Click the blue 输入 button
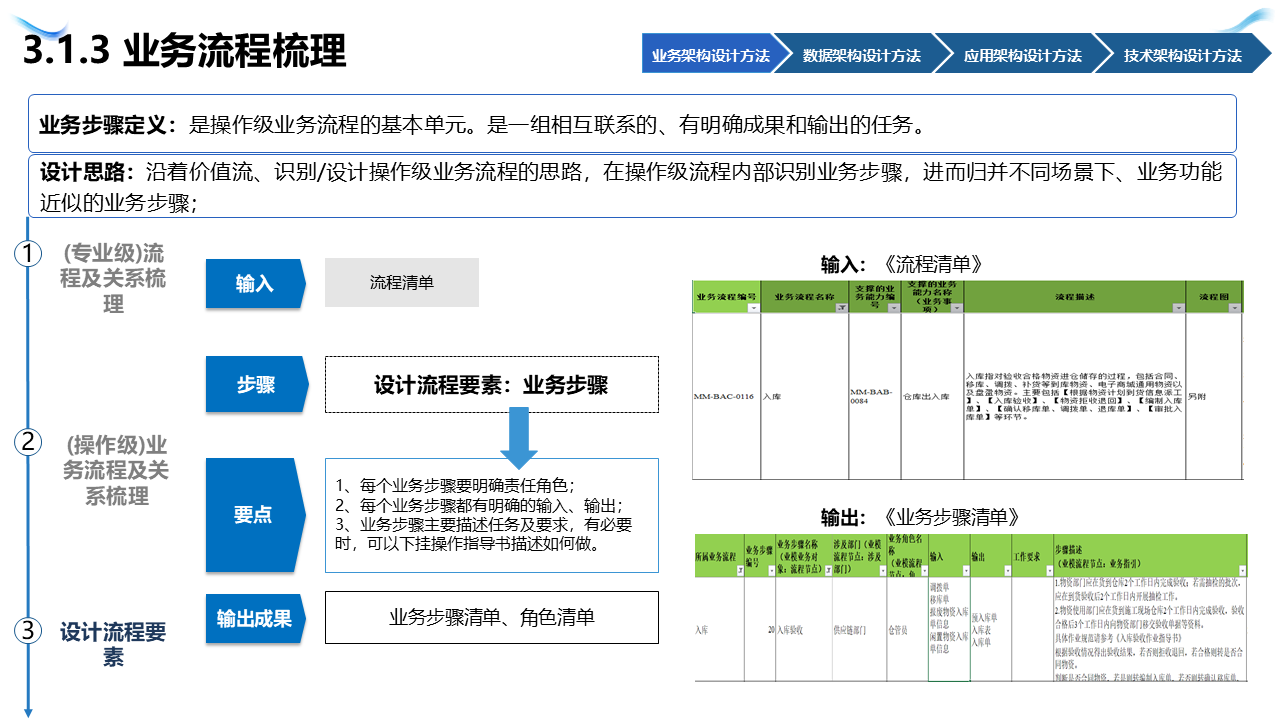The width and height of the screenshot is (1280, 720). click(x=254, y=283)
